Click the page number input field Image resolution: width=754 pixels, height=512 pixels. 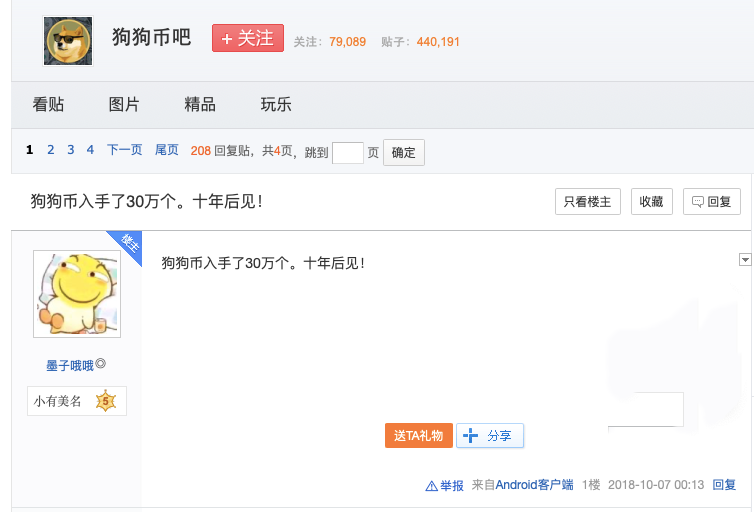pyautogui.click(x=347, y=152)
